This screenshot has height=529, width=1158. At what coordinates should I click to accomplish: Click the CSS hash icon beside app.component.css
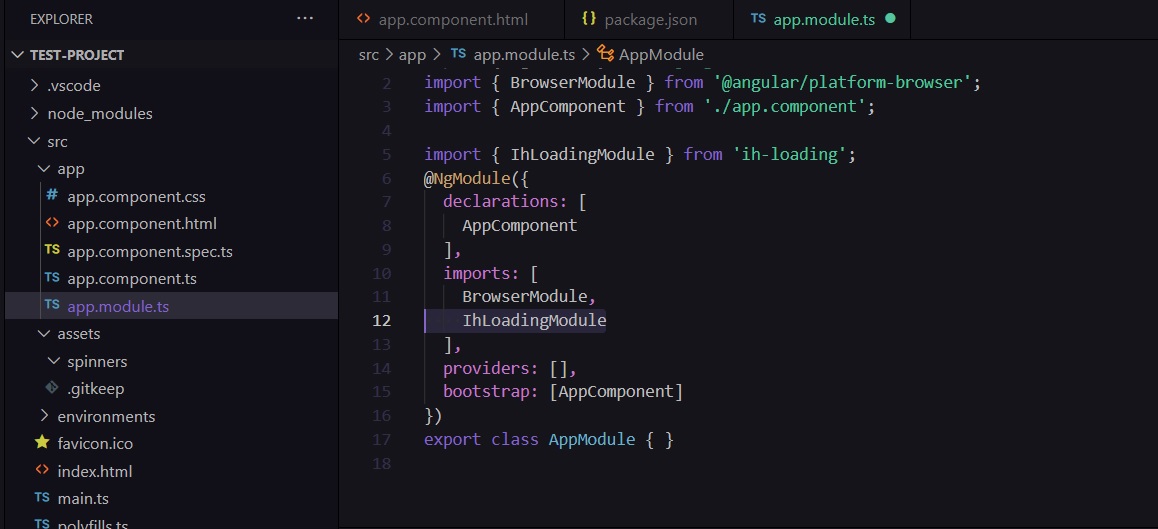pyautogui.click(x=52, y=195)
